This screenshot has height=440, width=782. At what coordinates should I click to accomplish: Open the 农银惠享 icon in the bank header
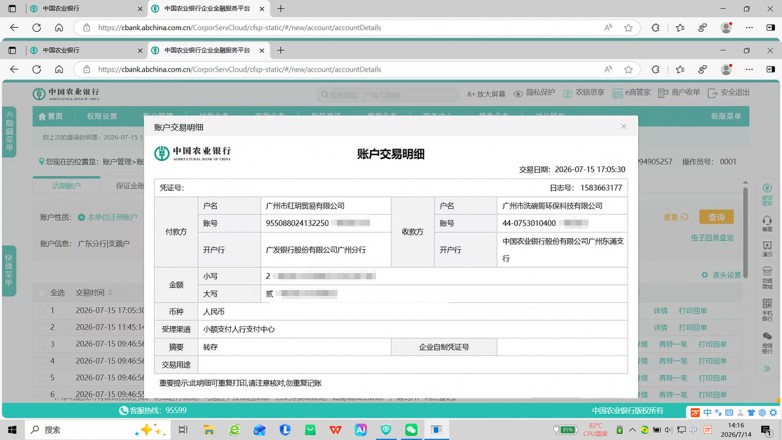[567, 93]
